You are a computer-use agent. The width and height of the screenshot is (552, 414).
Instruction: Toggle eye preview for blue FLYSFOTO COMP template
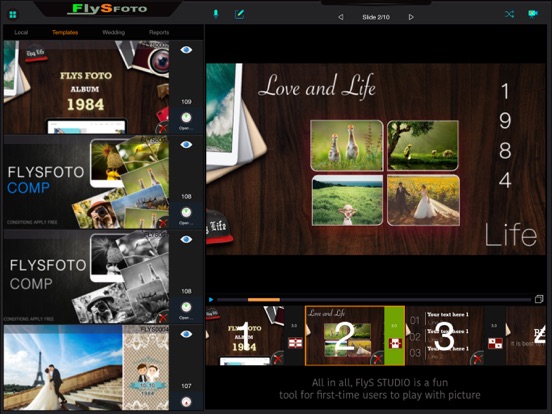186,145
